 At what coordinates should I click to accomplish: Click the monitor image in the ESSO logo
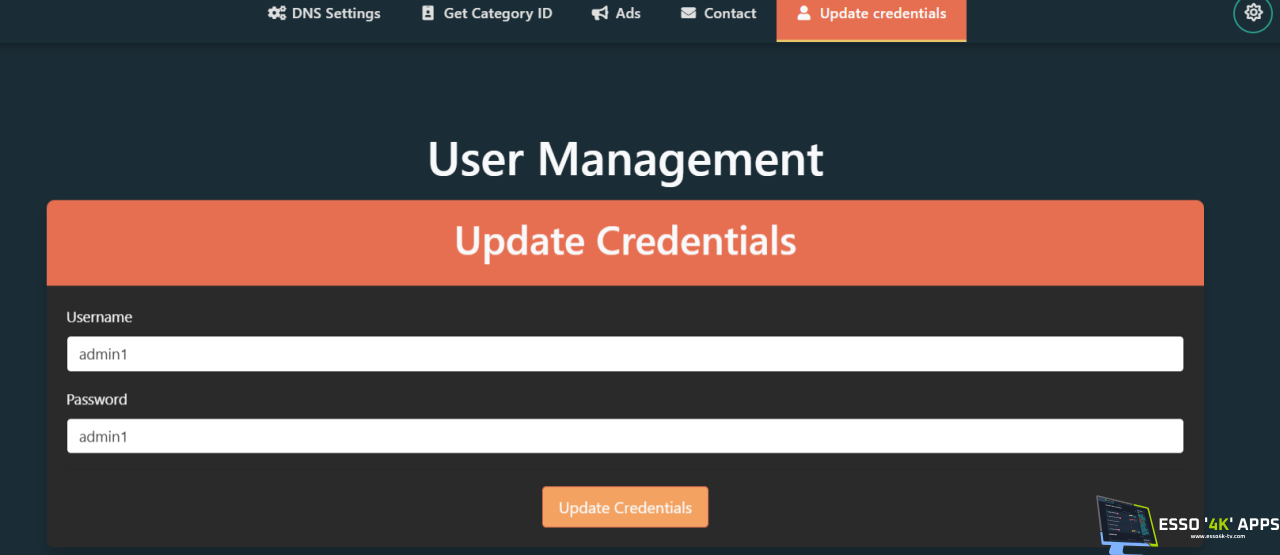click(x=1125, y=521)
